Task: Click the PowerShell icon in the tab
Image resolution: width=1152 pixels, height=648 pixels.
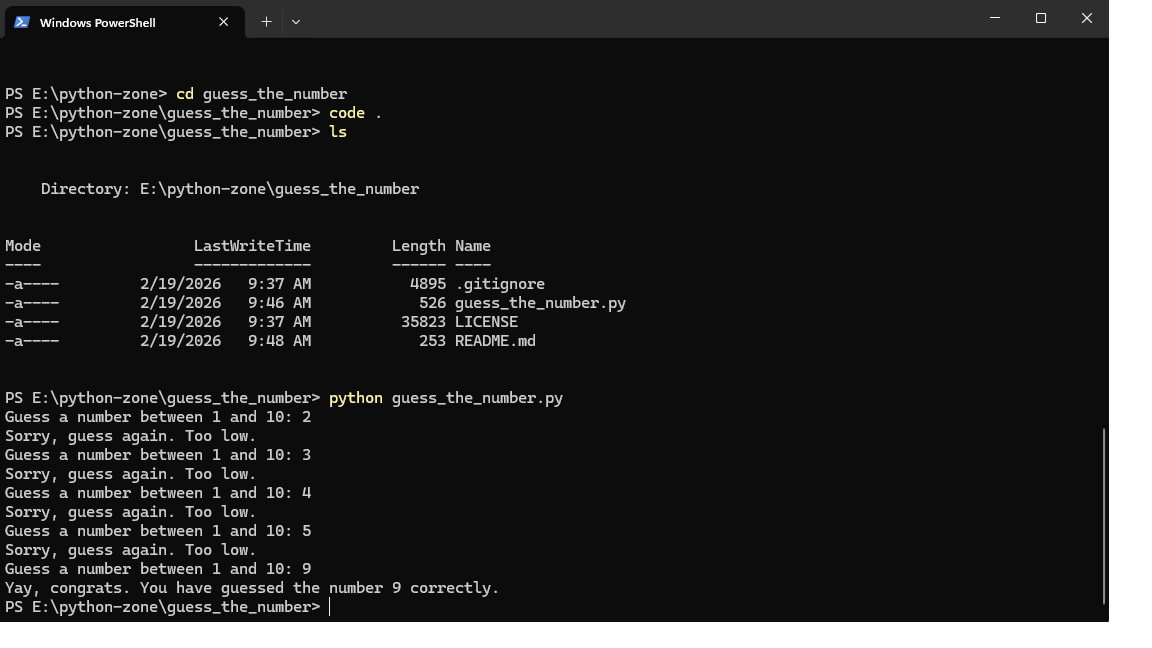Action: point(22,22)
